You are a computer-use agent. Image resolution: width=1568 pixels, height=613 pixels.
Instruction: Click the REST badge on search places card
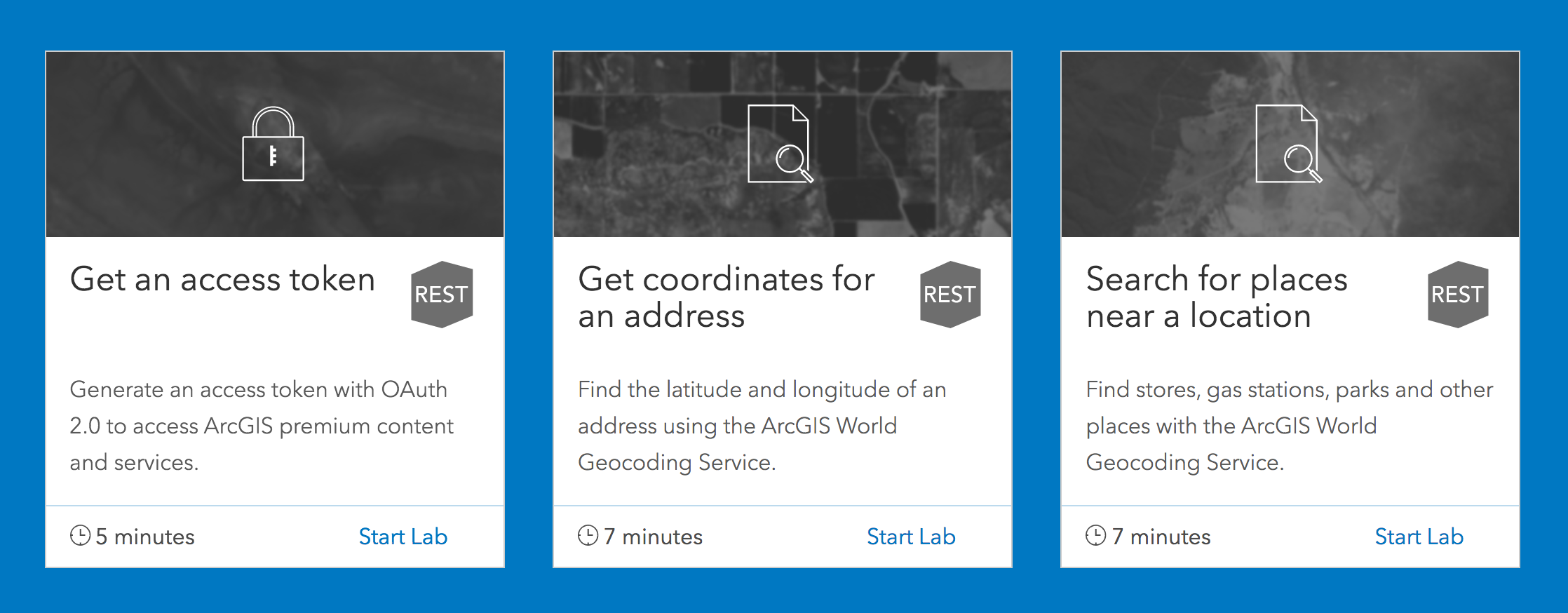(1457, 295)
